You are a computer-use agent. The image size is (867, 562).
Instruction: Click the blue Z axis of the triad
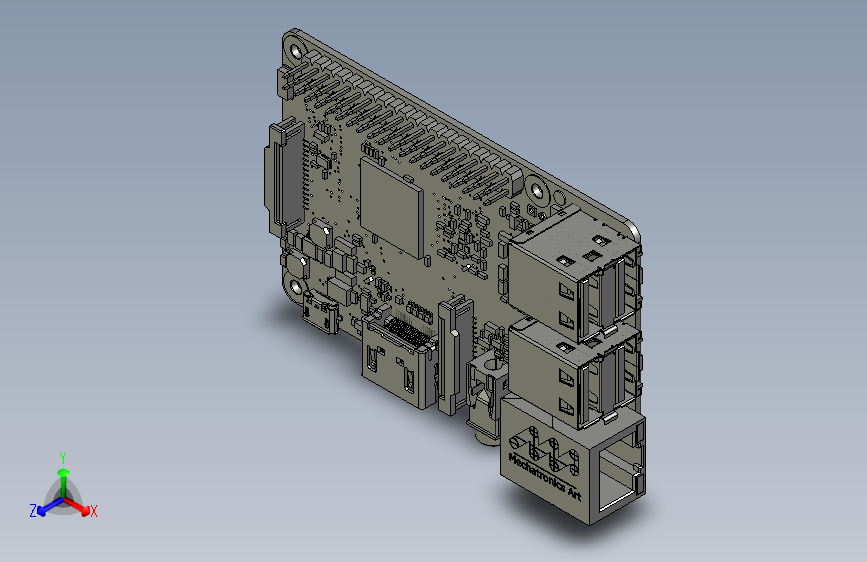(x=50, y=507)
